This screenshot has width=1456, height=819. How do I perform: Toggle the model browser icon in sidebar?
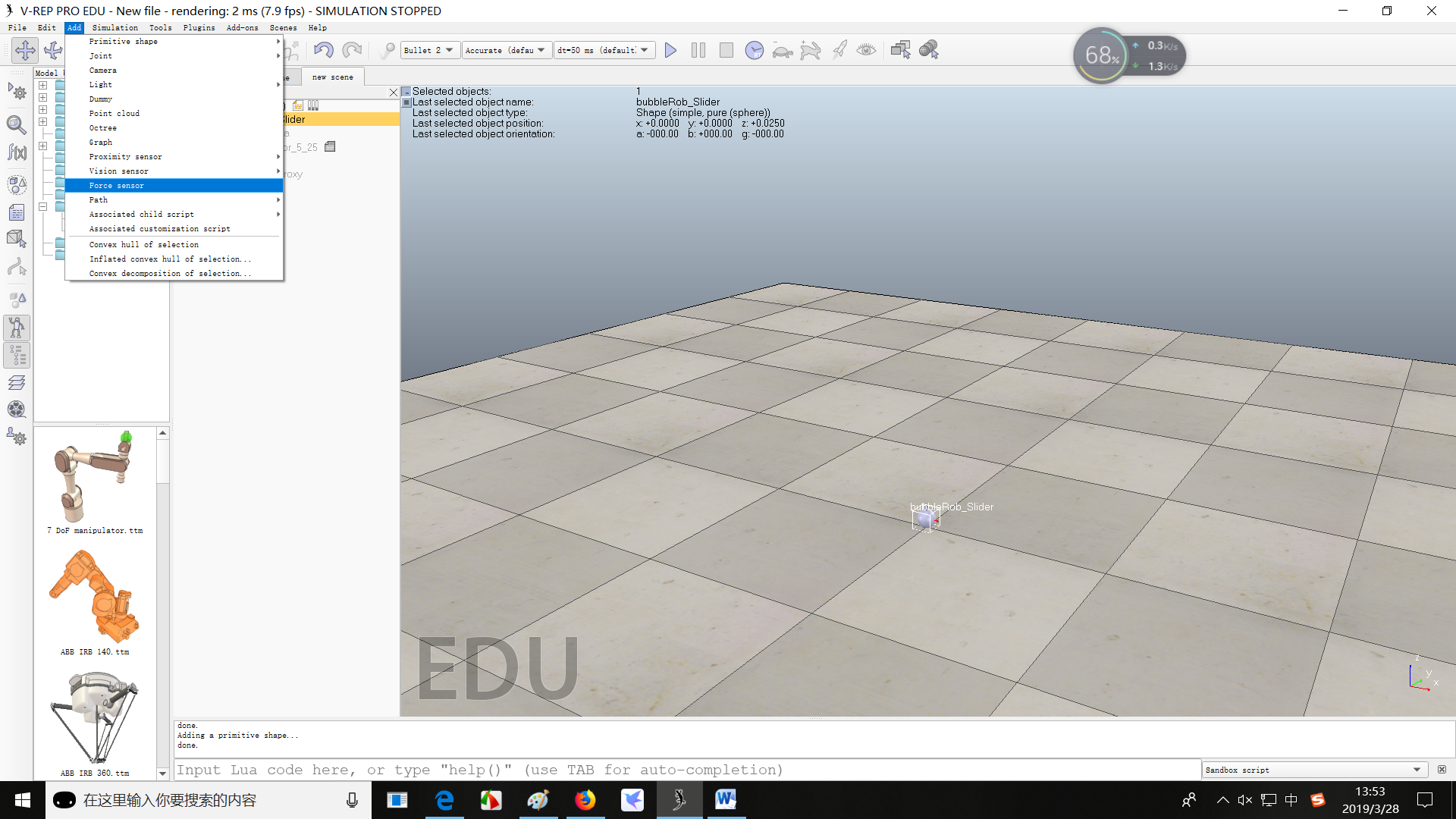17,328
